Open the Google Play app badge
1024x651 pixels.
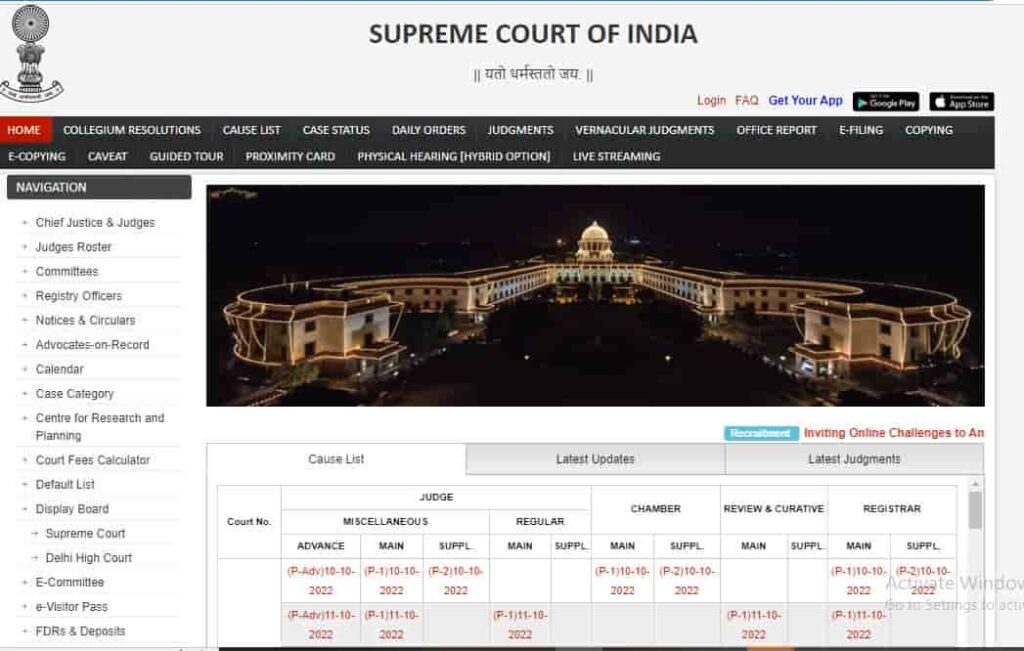(885, 102)
